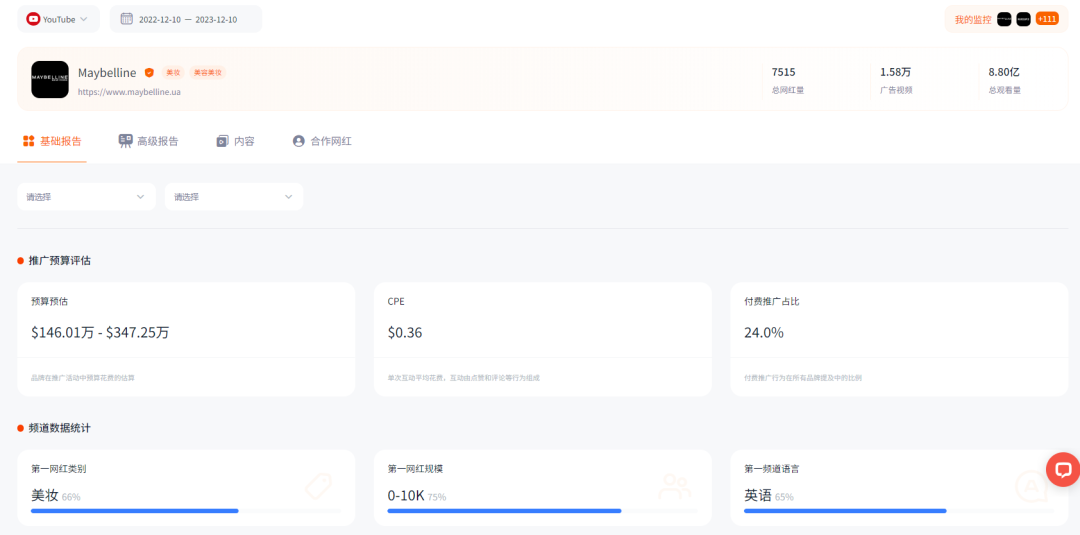The height and width of the screenshot is (535, 1080).
Task: Click the orange verified shield badge
Action: coord(149,72)
